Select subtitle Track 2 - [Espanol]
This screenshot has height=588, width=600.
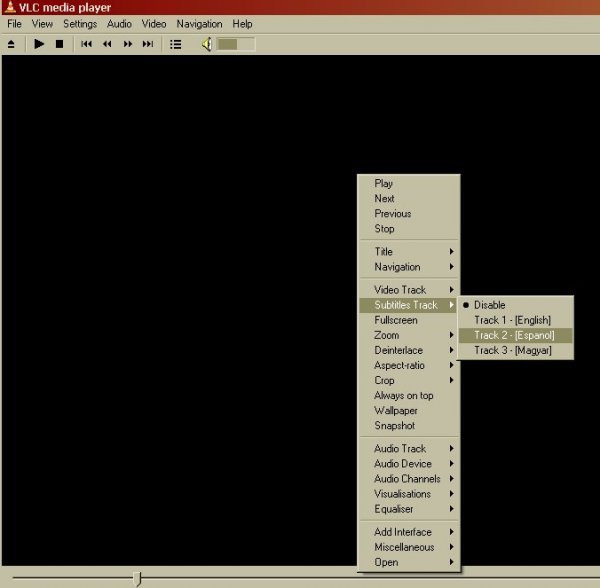click(x=515, y=335)
